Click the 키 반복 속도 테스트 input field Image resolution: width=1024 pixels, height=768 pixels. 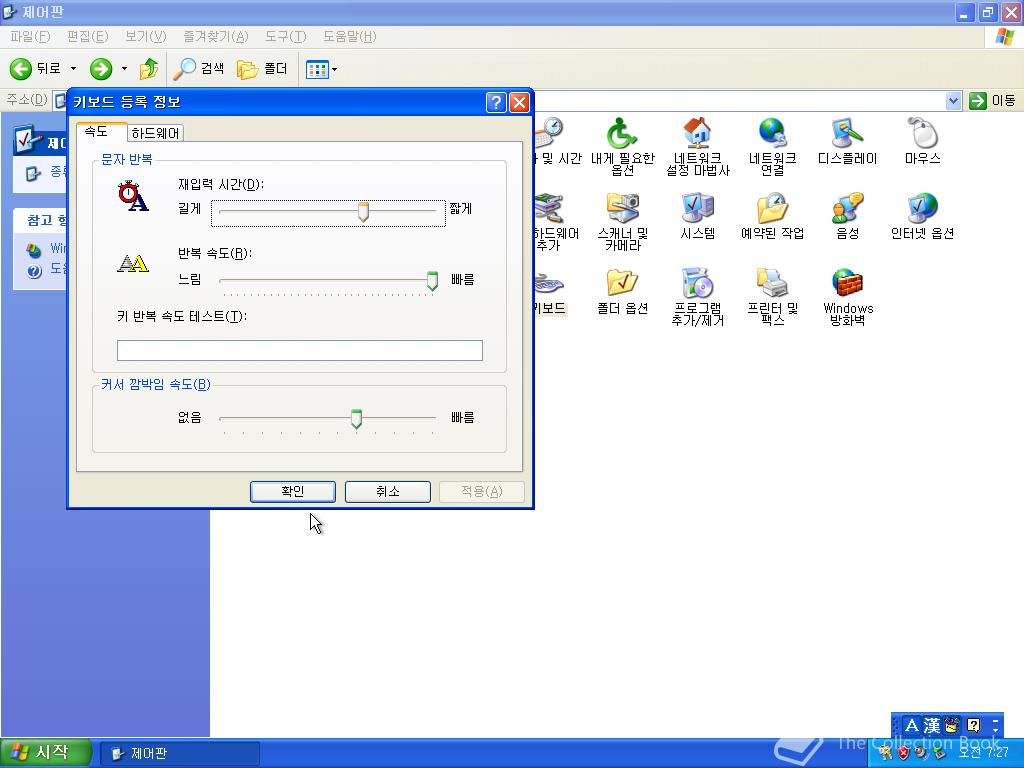click(300, 350)
